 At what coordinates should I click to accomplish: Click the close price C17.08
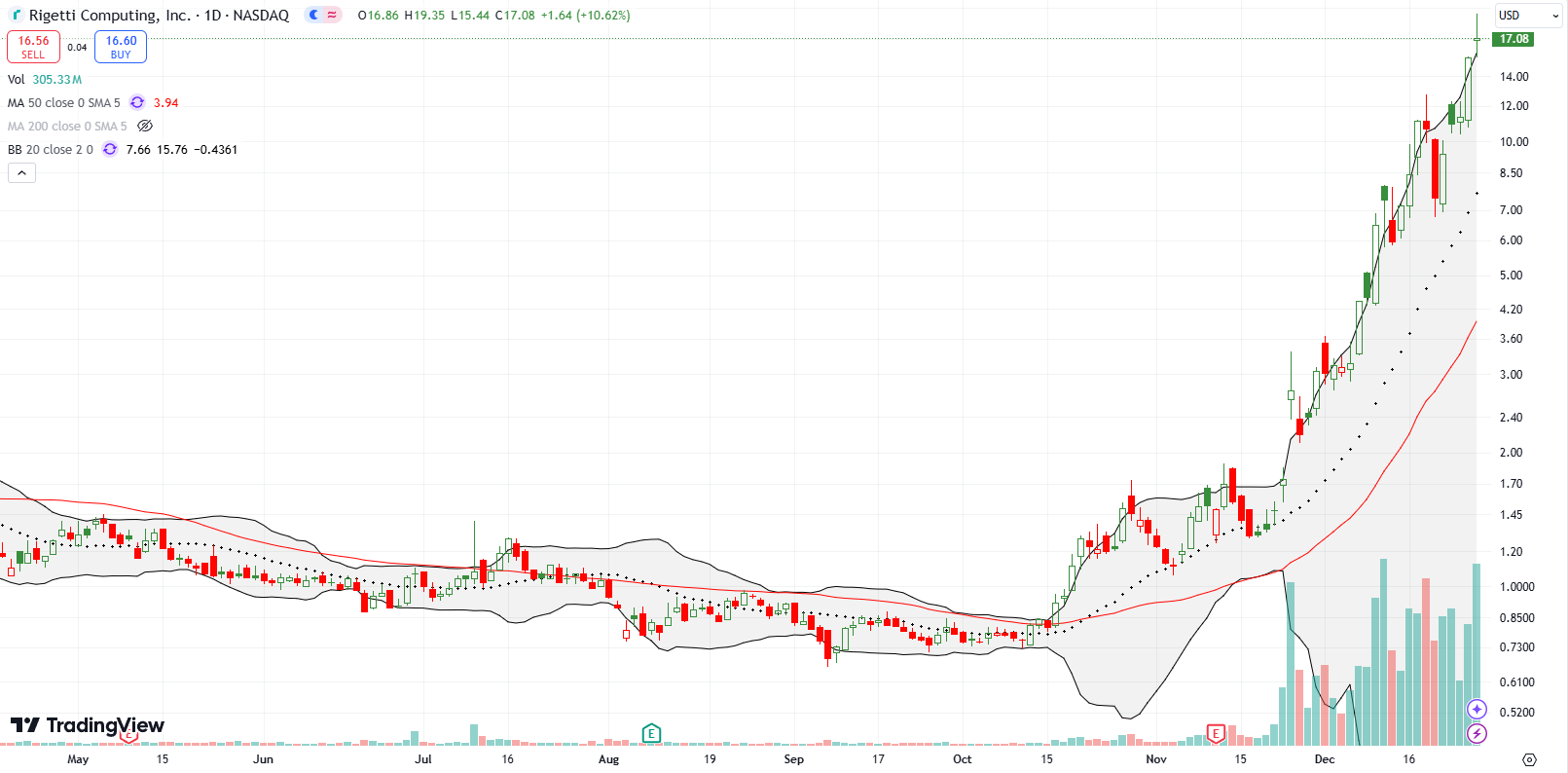point(517,16)
